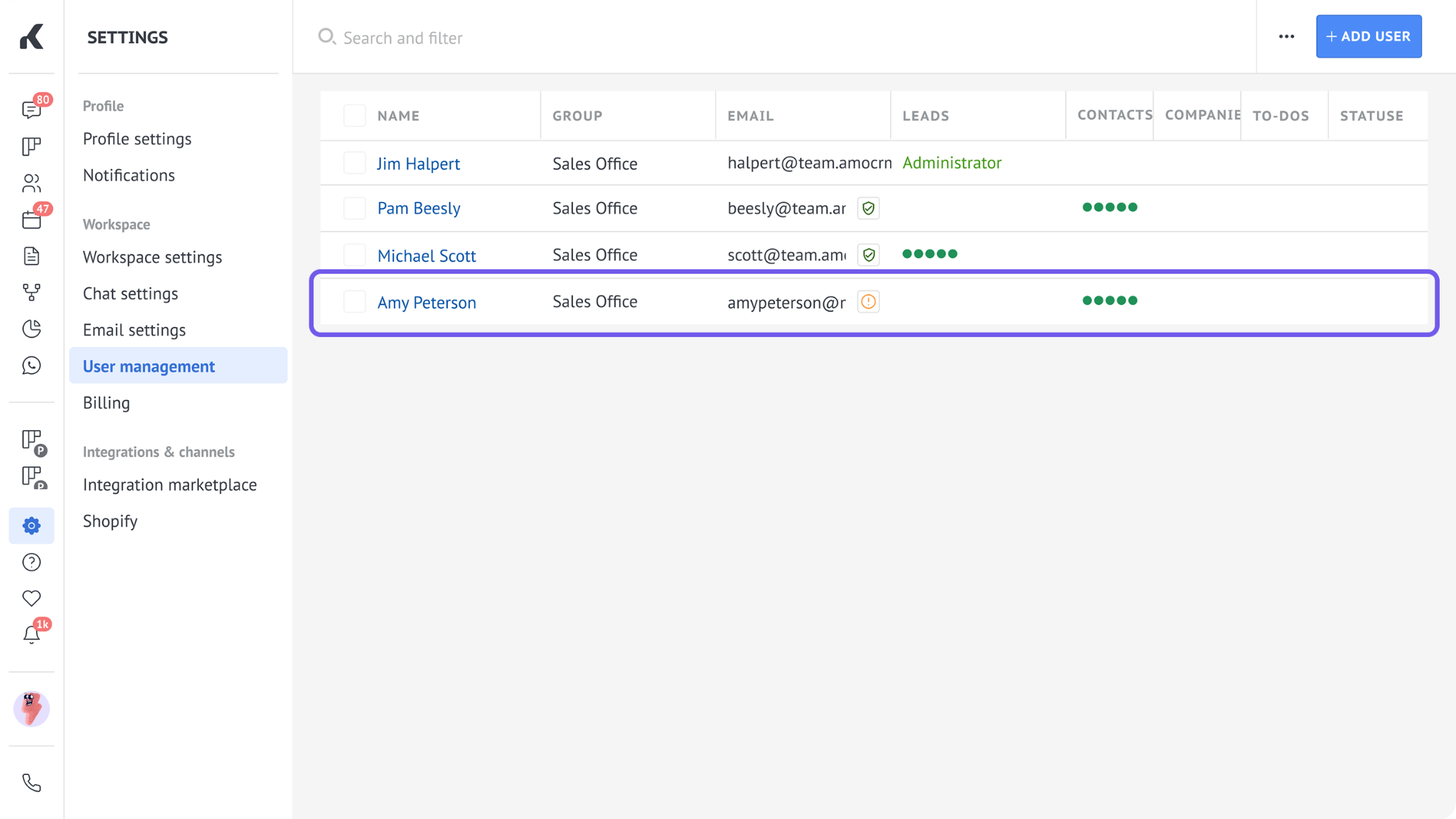Click orange warning icon in Amy Peterson row
Image resolution: width=1456 pixels, height=819 pixels.
868,301
